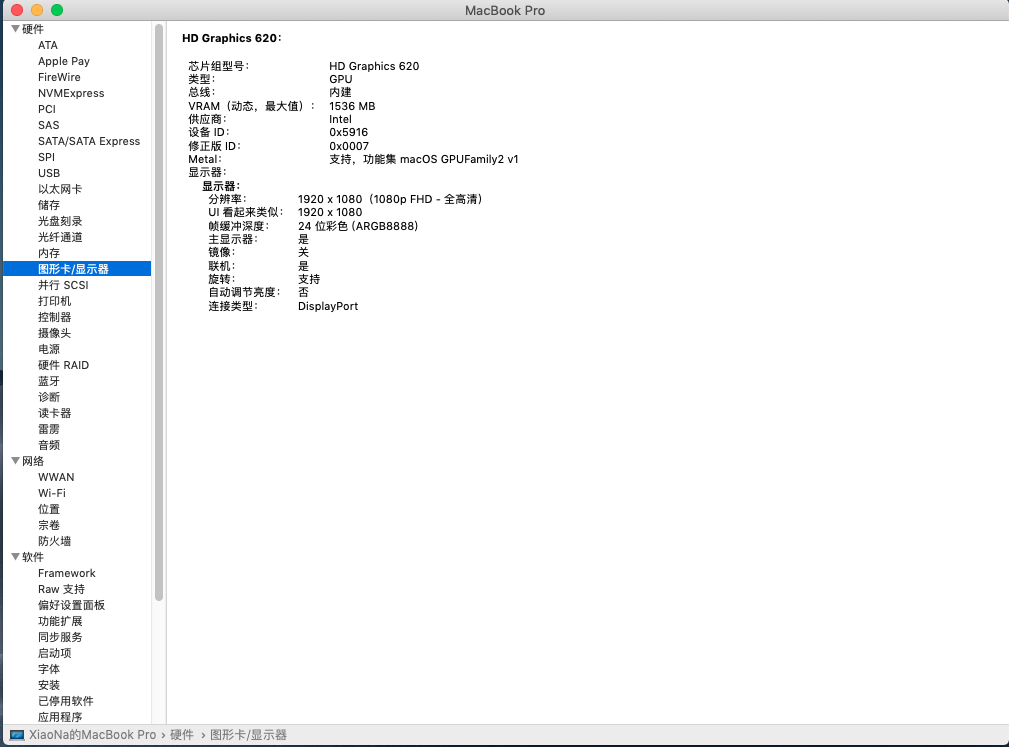Viewport: 1009px width, 747px height.
Task: Select SATA/SATA Express item
Action: [x=89, y=141]
